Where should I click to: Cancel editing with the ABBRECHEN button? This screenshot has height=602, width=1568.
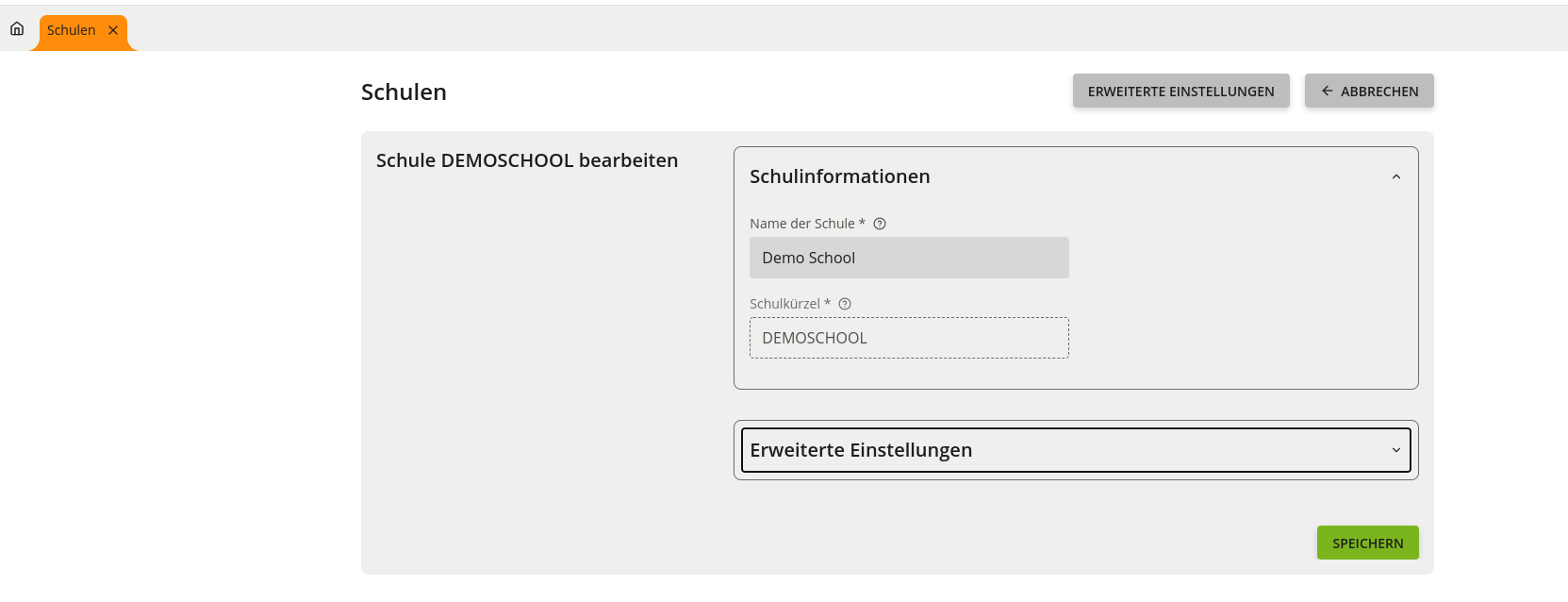(x=1369, y=91)
